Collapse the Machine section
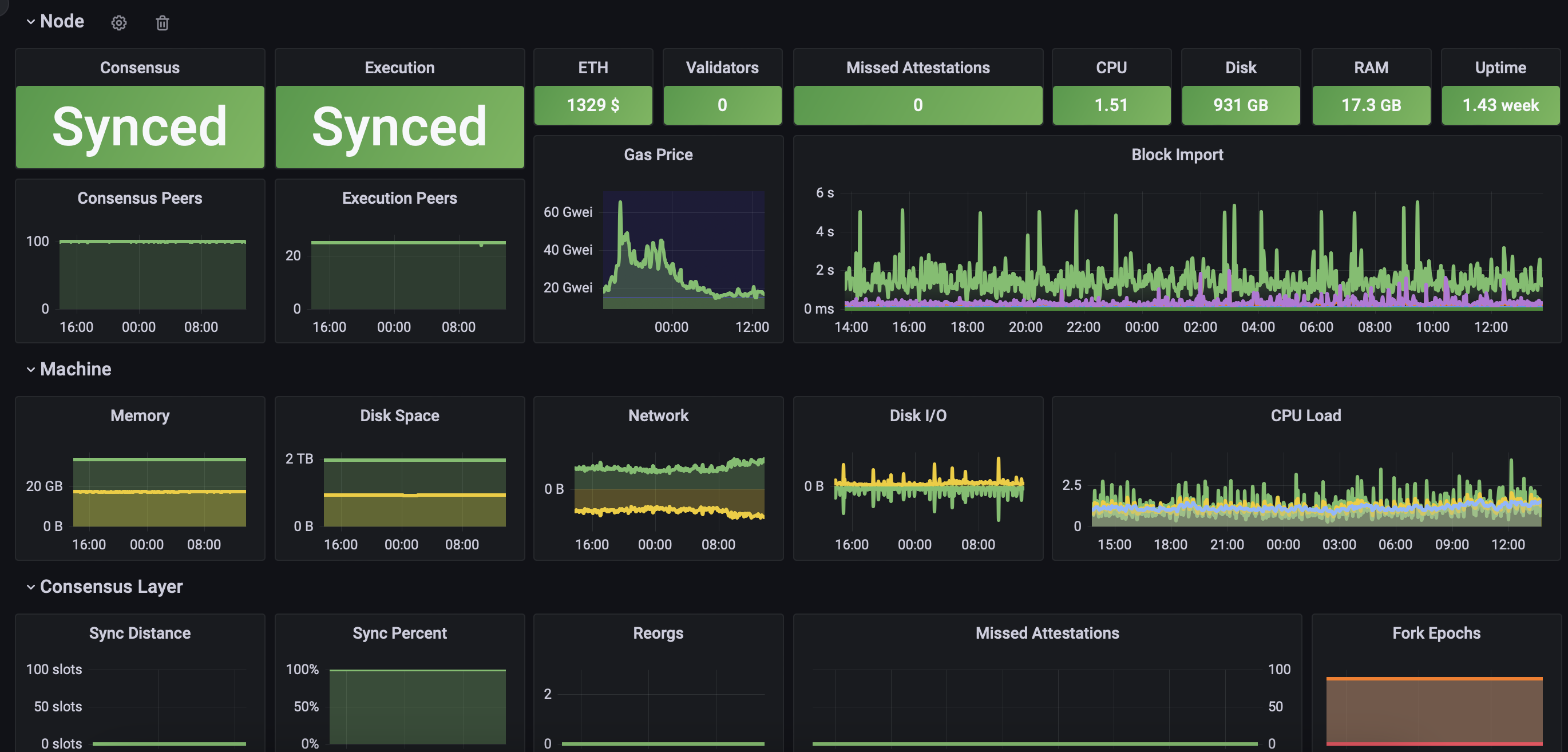 30,370
